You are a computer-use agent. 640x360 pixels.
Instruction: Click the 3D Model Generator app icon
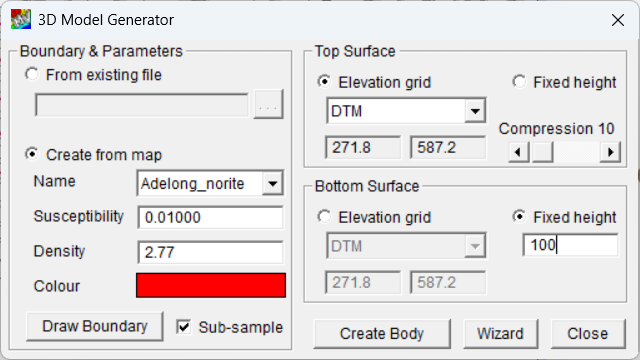click(x=20, y=19)
